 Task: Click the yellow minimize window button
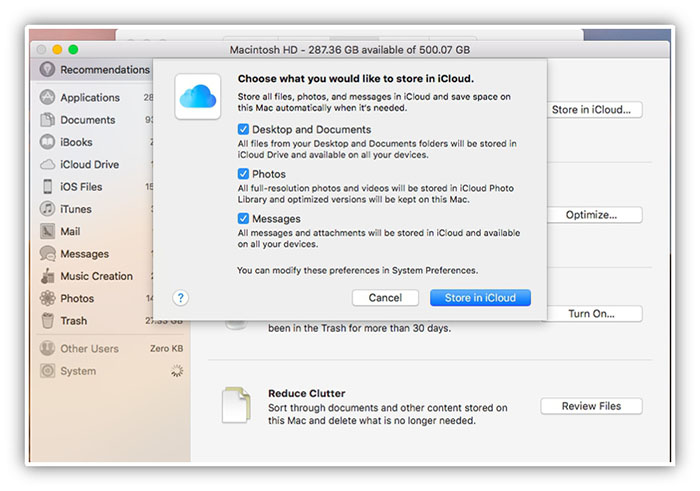[x=57, y=50]
